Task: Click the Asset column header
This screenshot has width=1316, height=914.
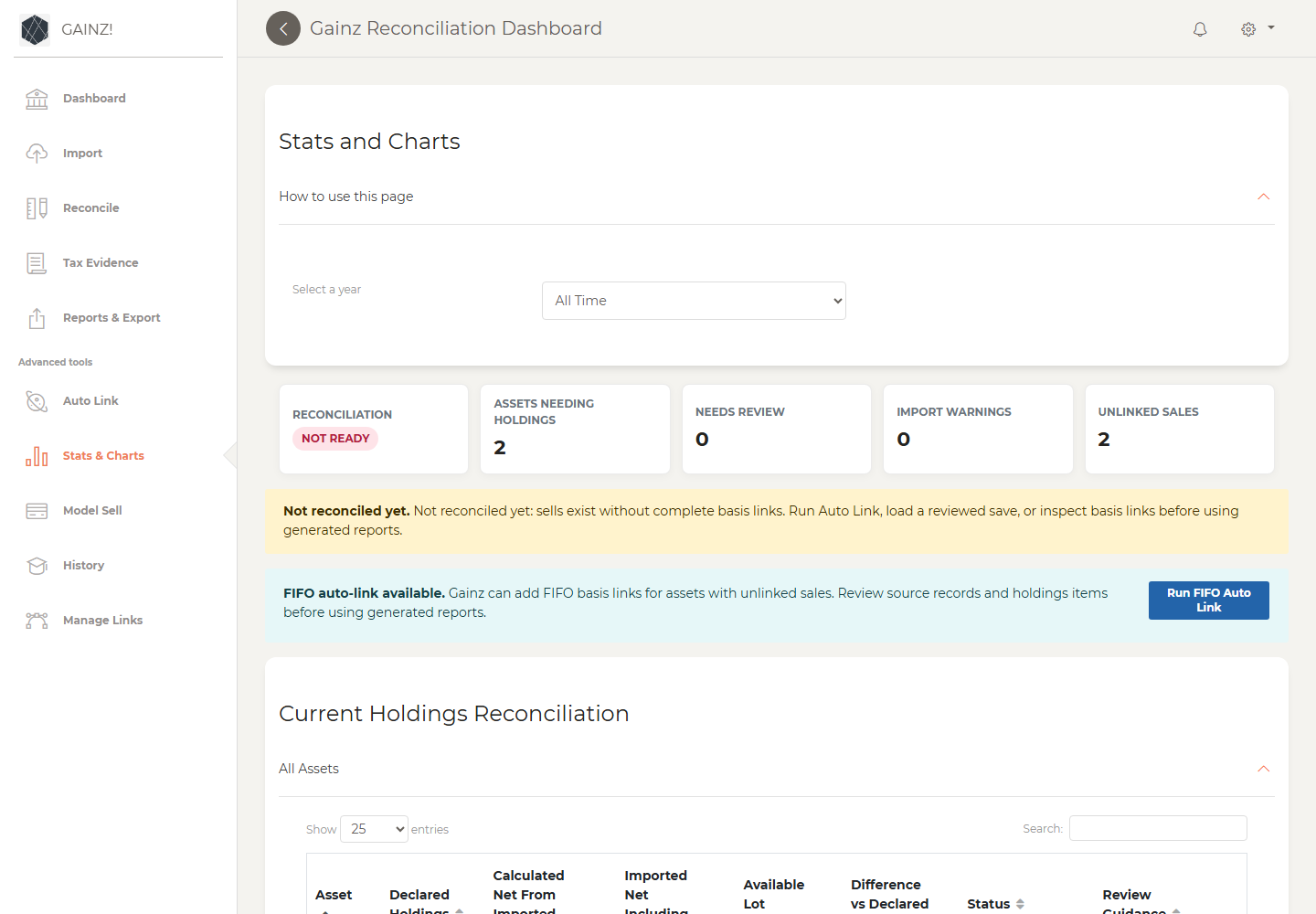Action: [x=334, y=895]
